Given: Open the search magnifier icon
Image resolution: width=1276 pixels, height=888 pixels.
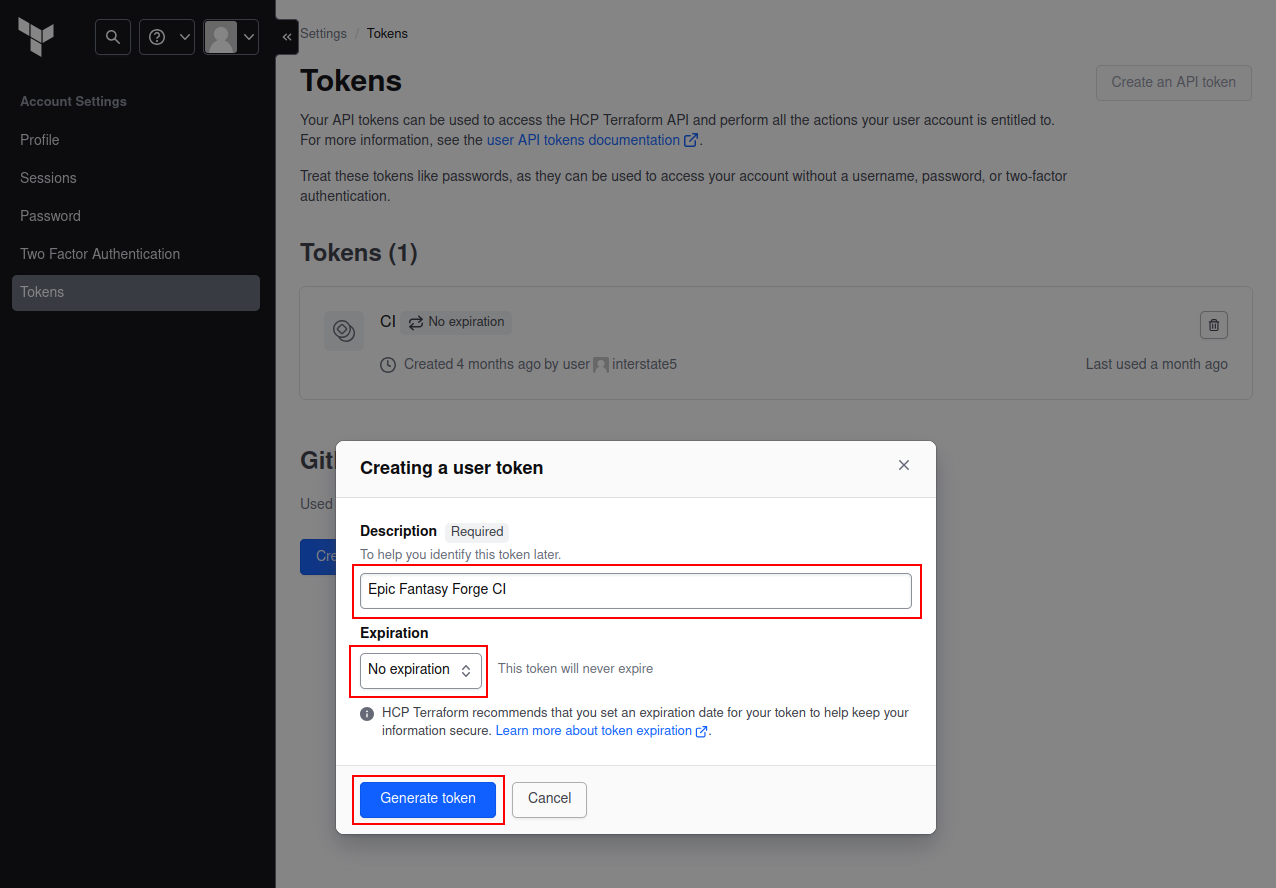Looking at the screenshot, I should (113, 37).
